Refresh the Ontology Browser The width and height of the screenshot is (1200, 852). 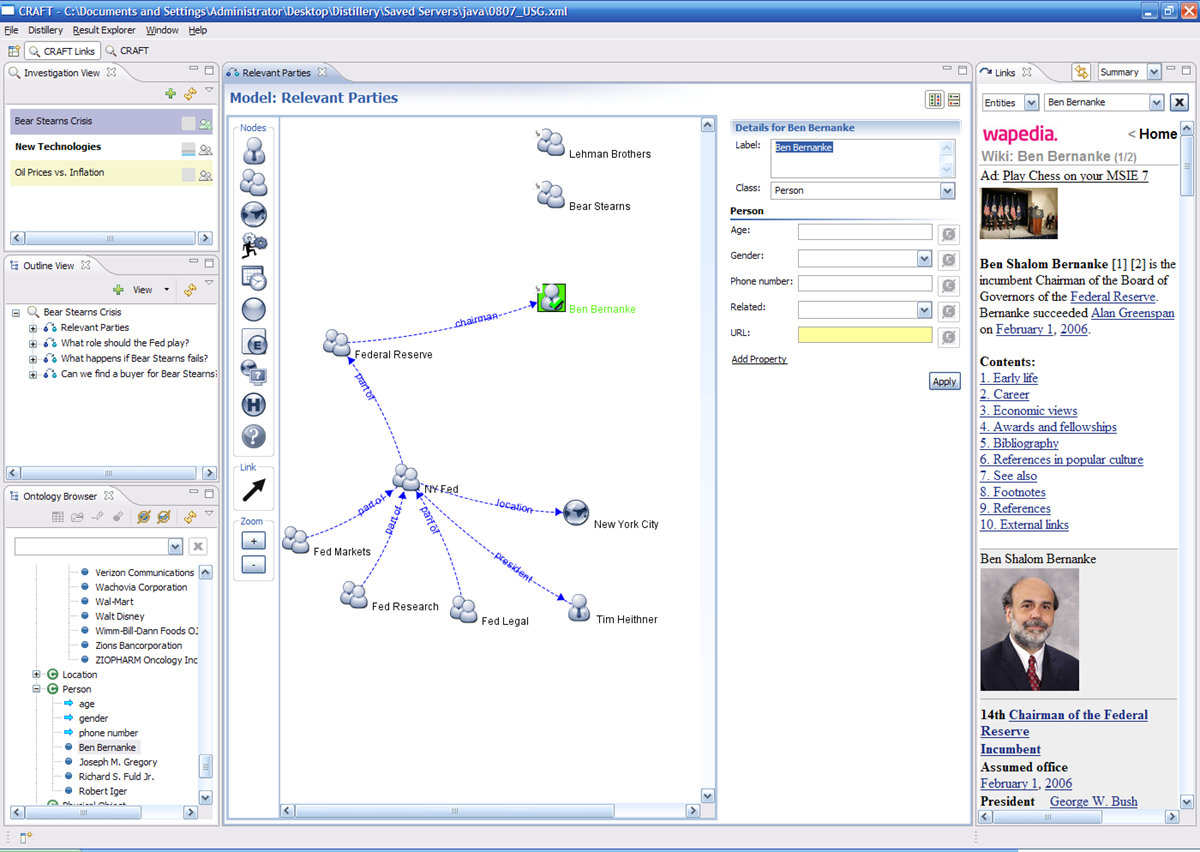(x=189, y=517)
